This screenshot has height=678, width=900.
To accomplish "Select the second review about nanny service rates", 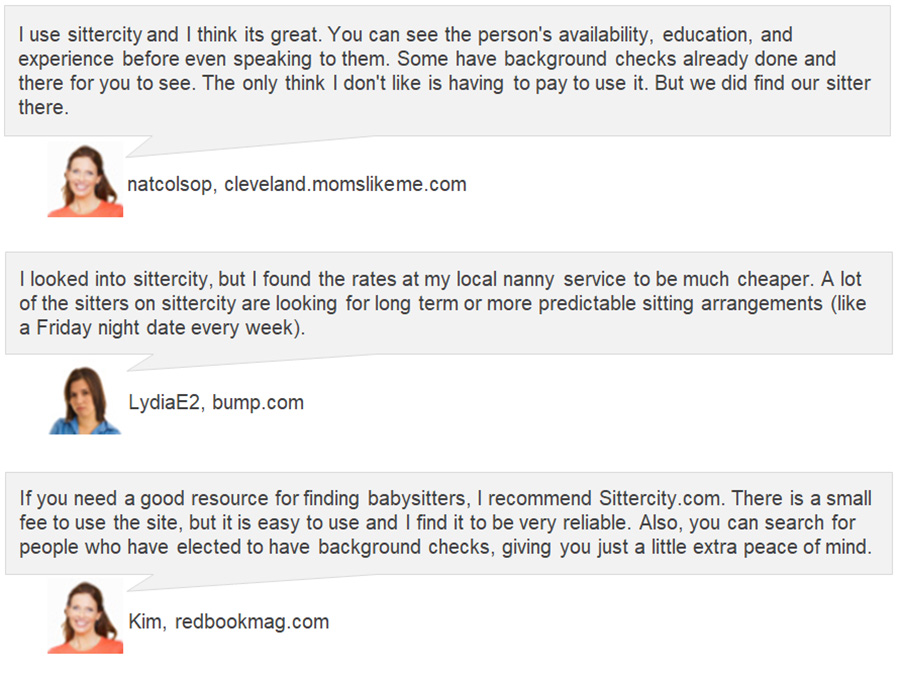I will tap(449, 303).
